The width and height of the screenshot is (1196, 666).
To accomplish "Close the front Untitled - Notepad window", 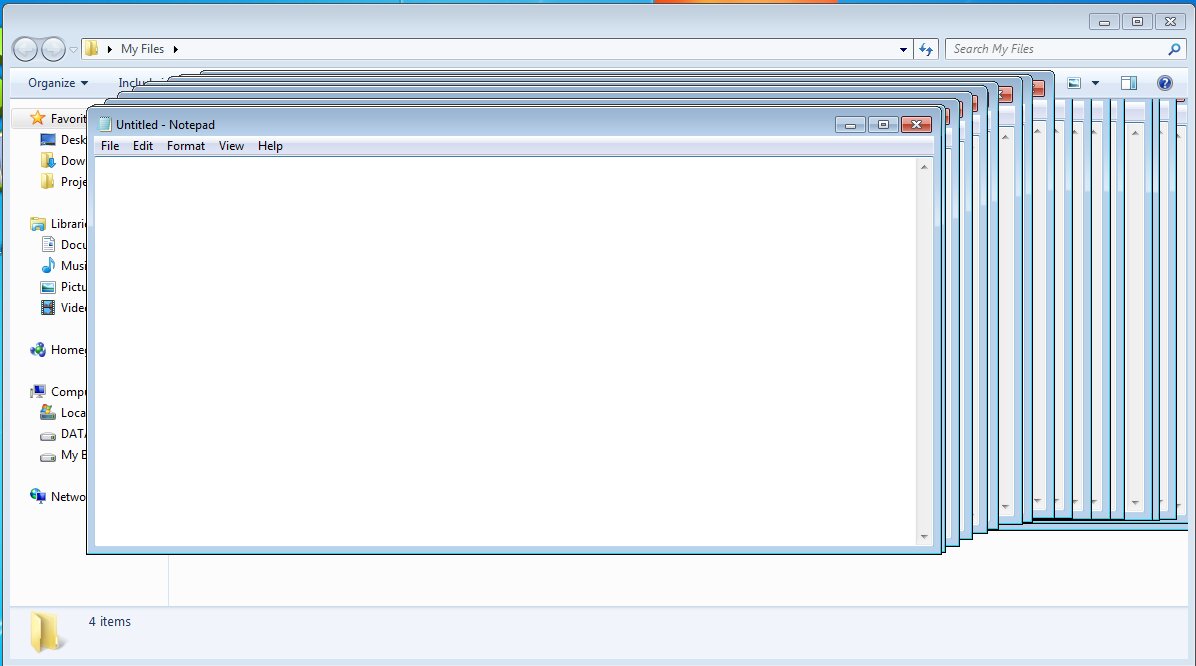I will coord(916,124).
